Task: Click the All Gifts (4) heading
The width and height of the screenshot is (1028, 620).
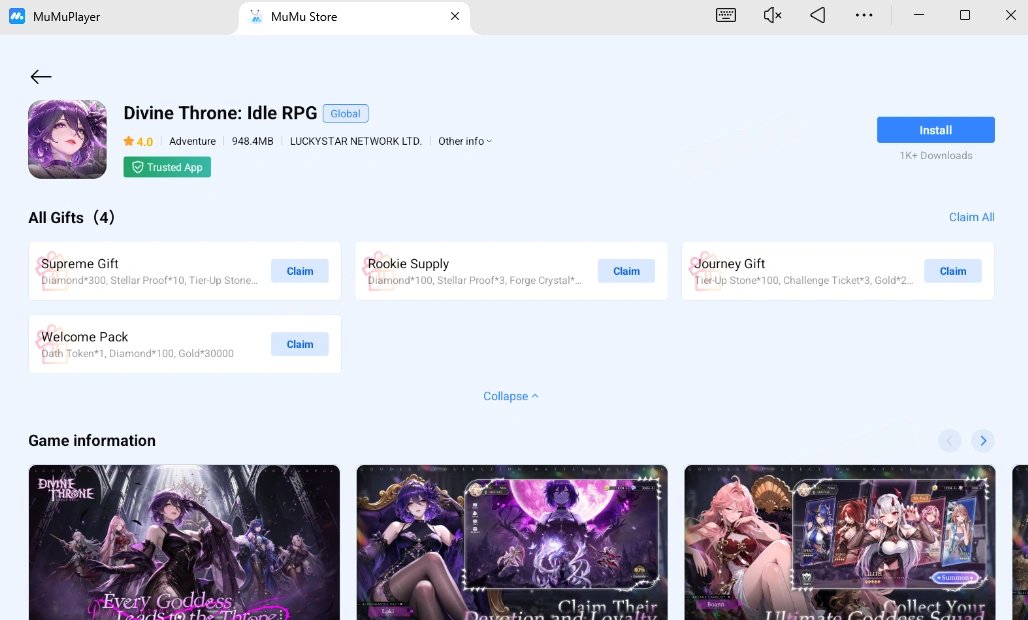Action: [71, 218]
